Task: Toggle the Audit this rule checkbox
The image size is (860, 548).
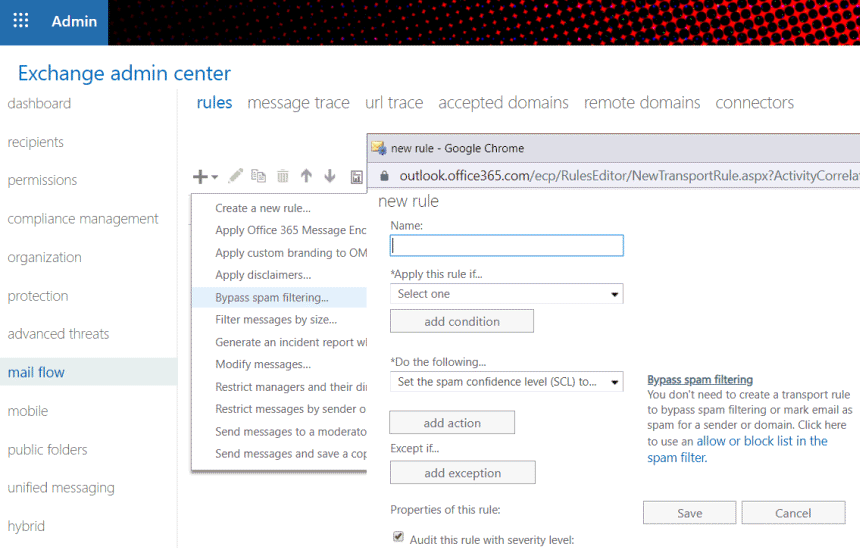Action: (x=399, y=536)
